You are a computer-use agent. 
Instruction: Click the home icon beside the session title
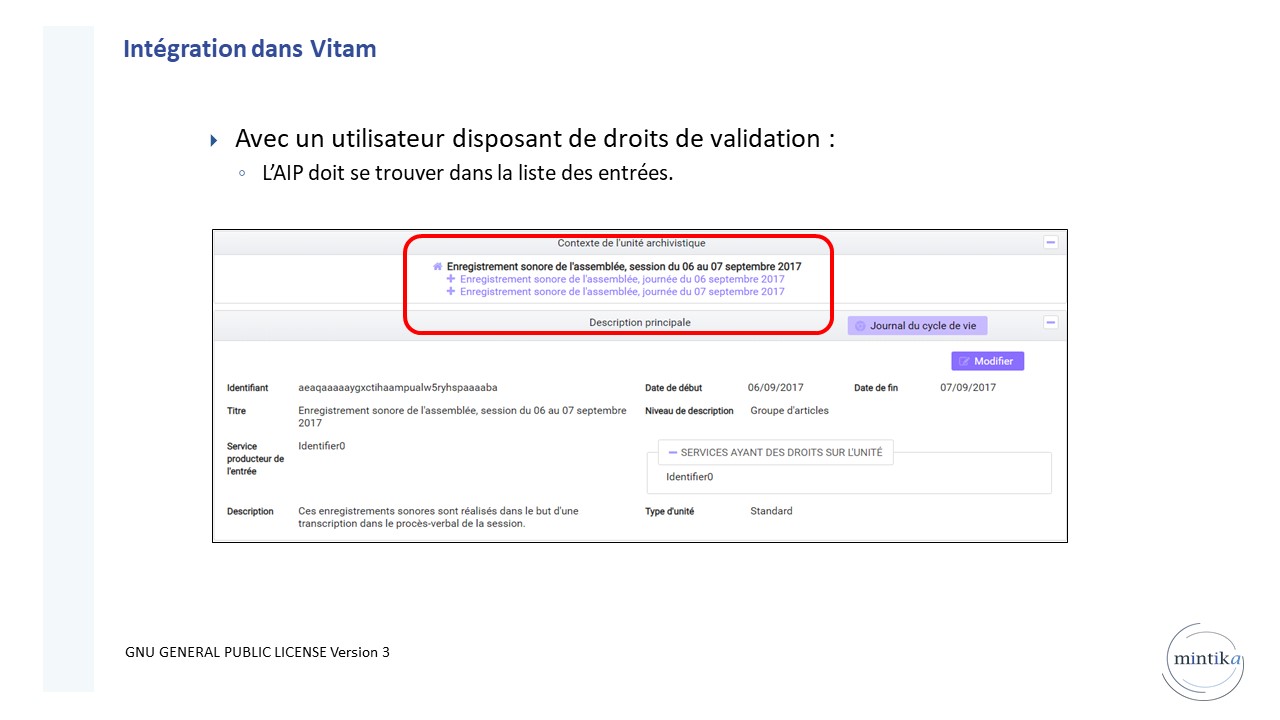point(437,267)
